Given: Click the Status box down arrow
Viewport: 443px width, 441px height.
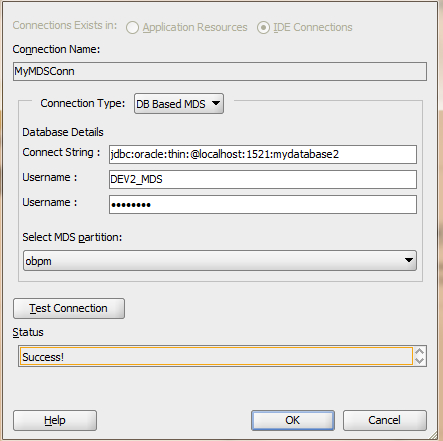Looking at the screenshot, I should point(420,361).
